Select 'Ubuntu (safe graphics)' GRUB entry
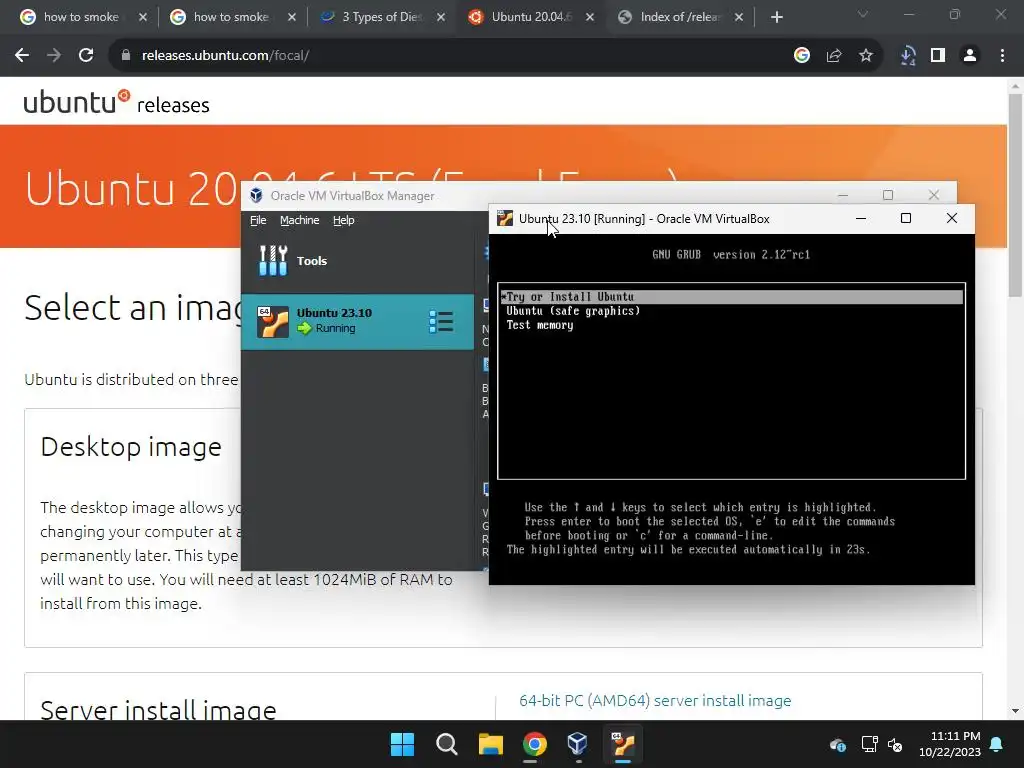Screen dimensions: 1024x768 pos(573,311)
